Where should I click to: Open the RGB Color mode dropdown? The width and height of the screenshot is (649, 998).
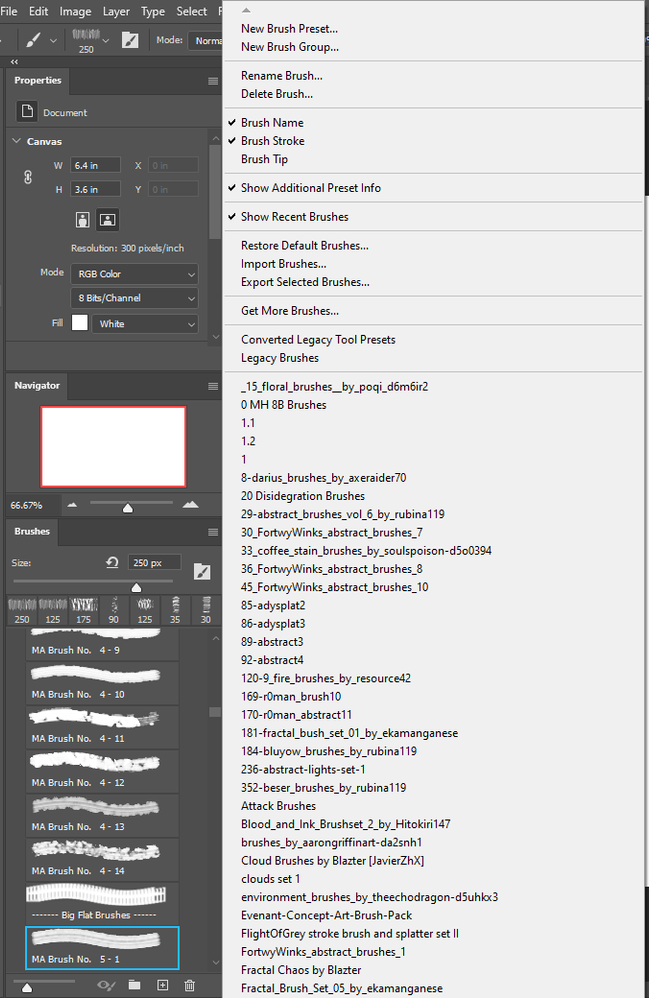[134, 274]
